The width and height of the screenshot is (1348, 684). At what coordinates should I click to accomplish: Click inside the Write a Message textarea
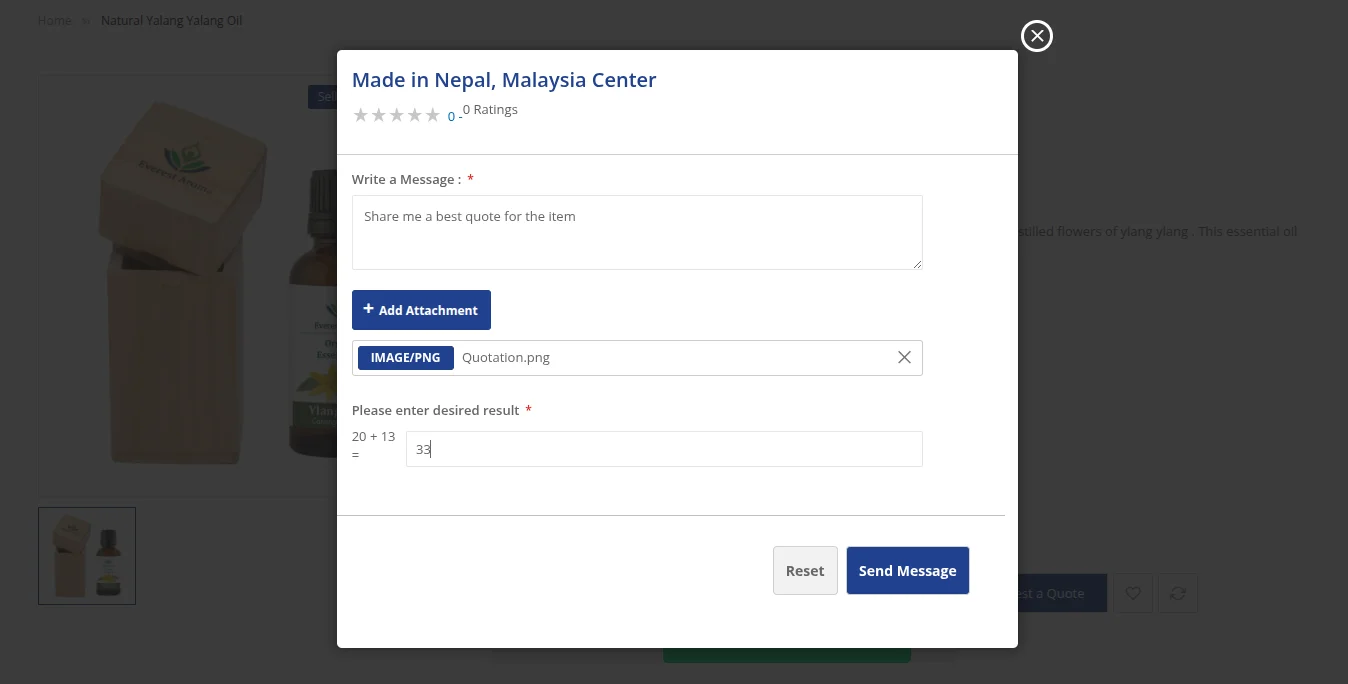637,232
